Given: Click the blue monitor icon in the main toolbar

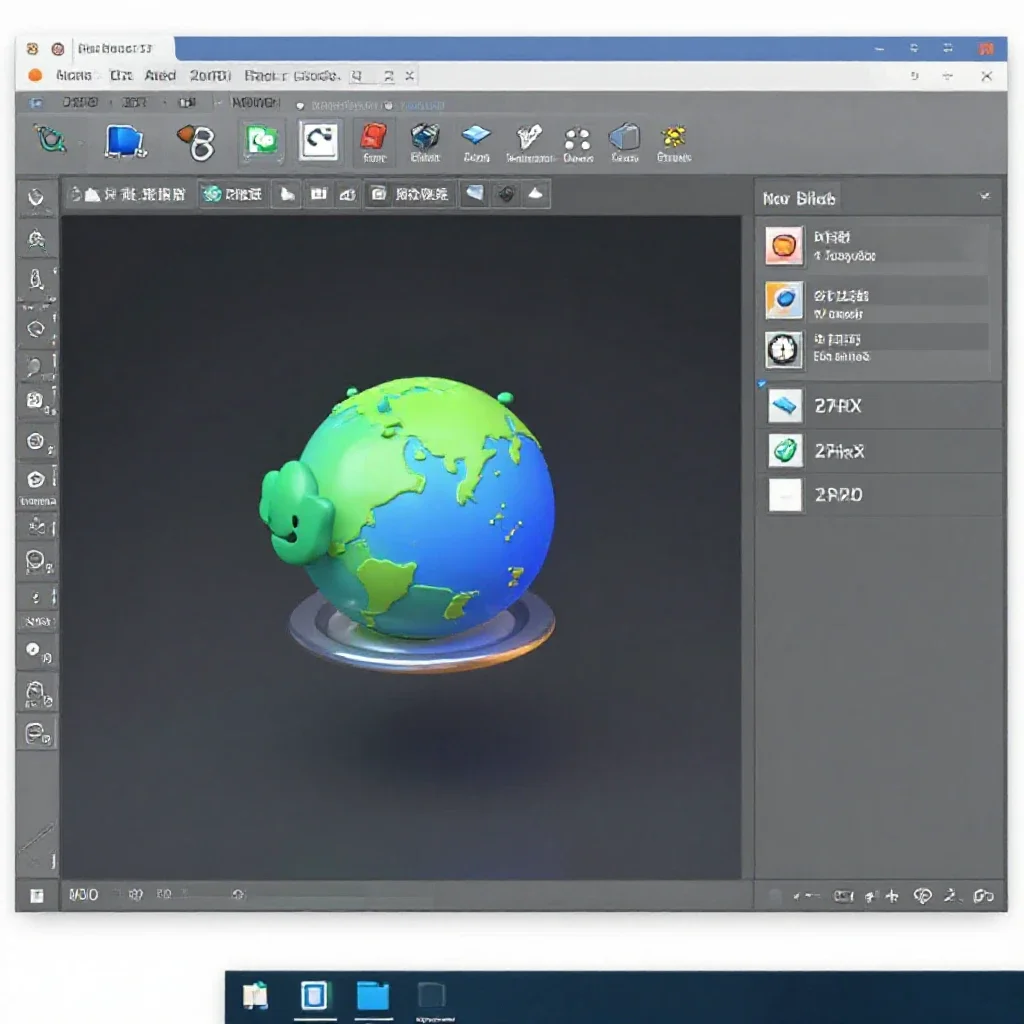Looking at the screenshot, I should (x=124, y=141).
